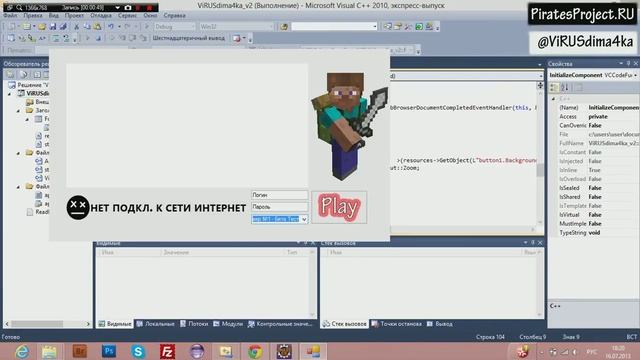Click the Play button in the launcher

pos(339,207)
